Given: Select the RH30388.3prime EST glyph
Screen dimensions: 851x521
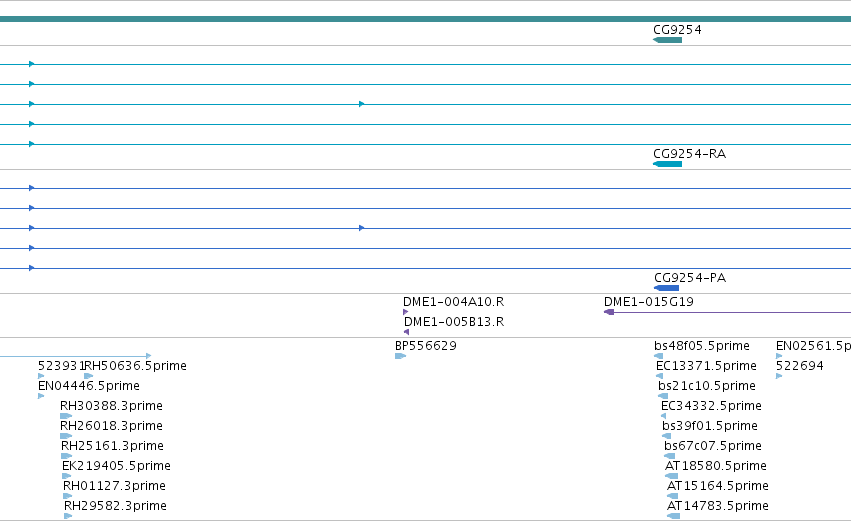Looking at the screenshot, I should click(x=66, y=416).
